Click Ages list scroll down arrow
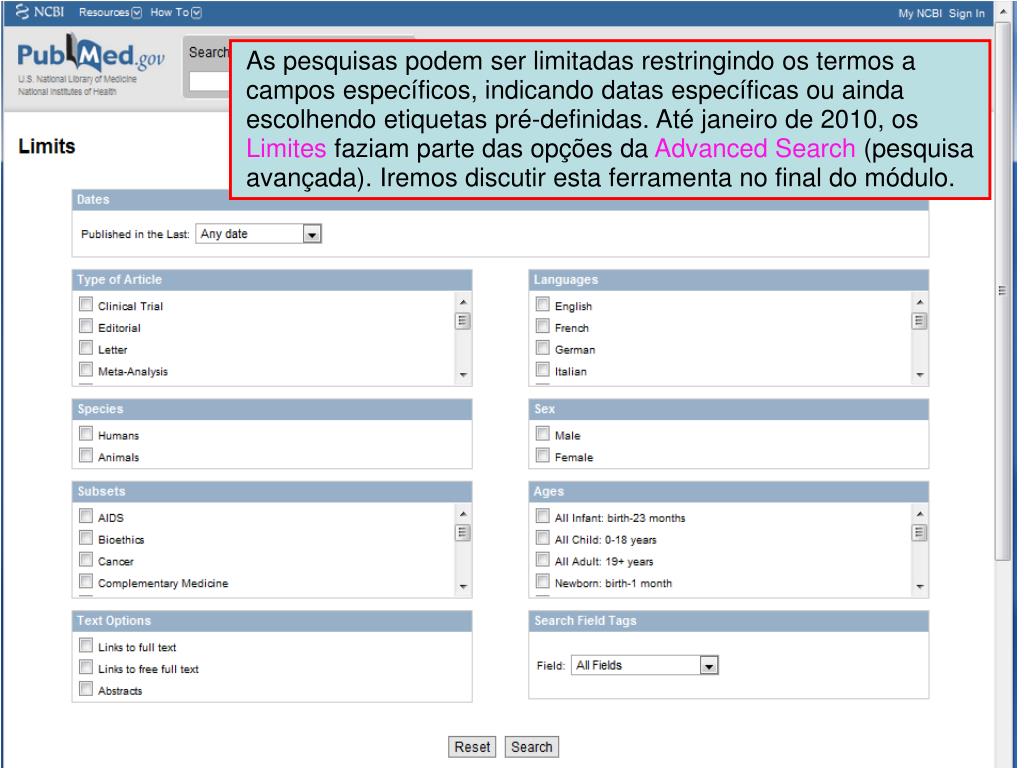The width and height of the screenshot is (1024, 768). pos(920,586)
